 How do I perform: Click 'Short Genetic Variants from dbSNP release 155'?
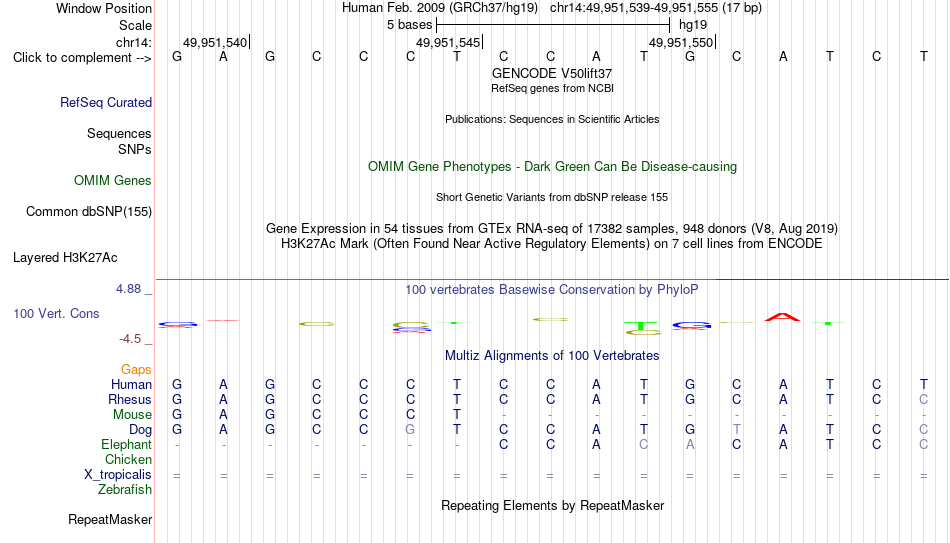pyautogui.click(x=552, y=198)
